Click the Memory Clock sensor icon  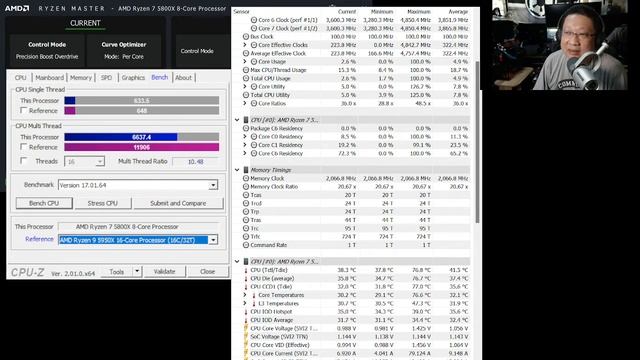pos(246,178)
